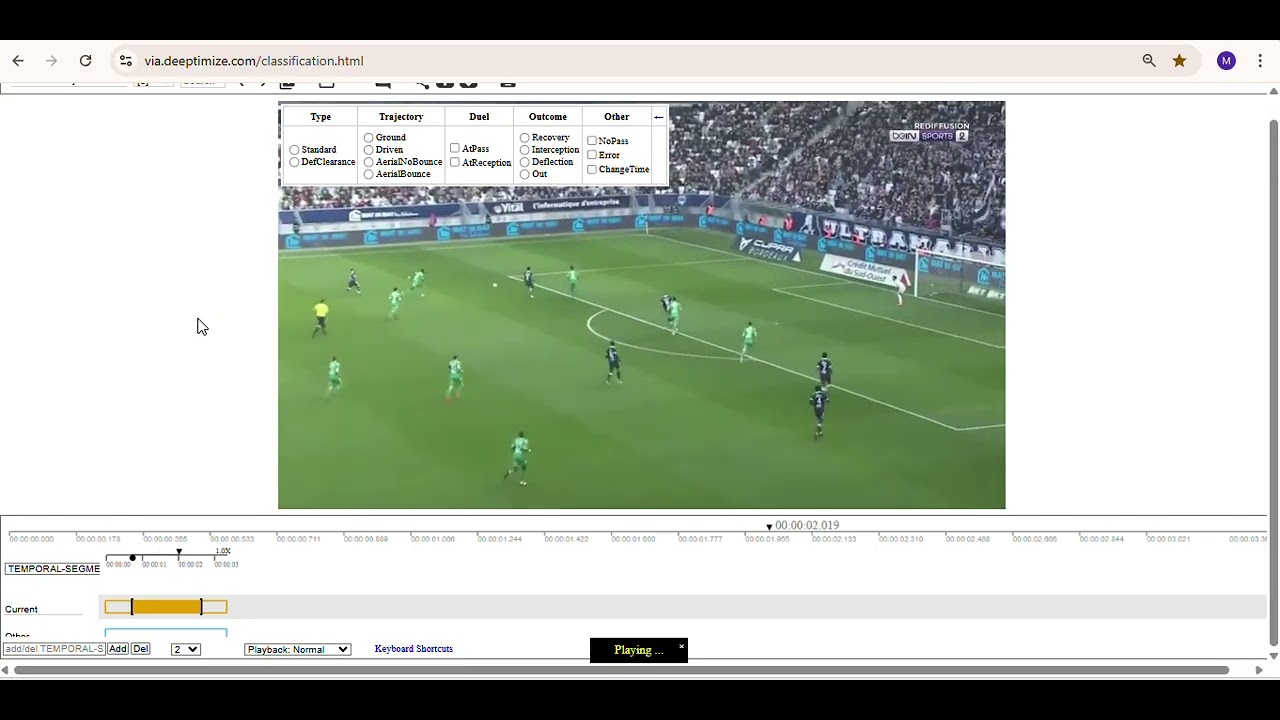Screen dimensions: 1280x720
Task: Click the horizontal scrollbar right arrow
Action: 1259,670
